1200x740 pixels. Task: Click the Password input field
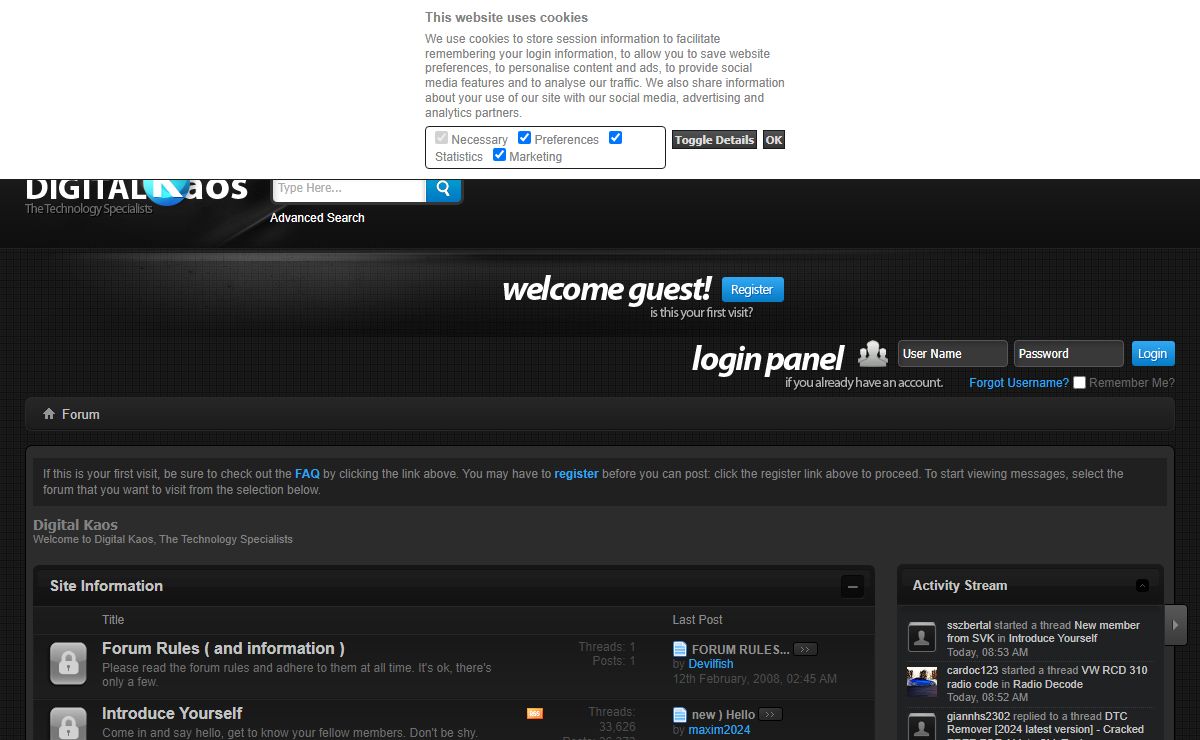tap(1069, 353)
